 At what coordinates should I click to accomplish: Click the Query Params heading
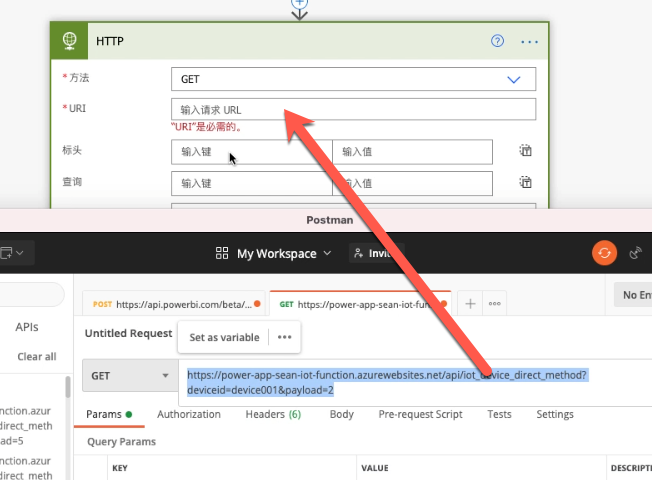(121, 441)
